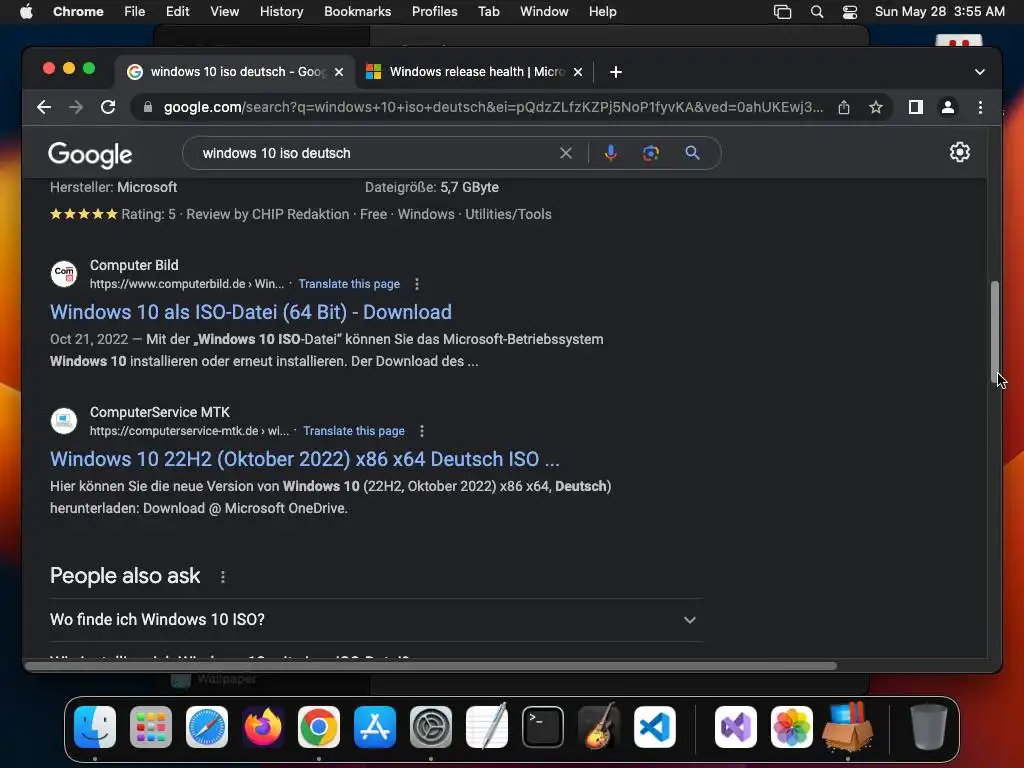
Task: Open the Chrome side panel
Action: (916, 107)
